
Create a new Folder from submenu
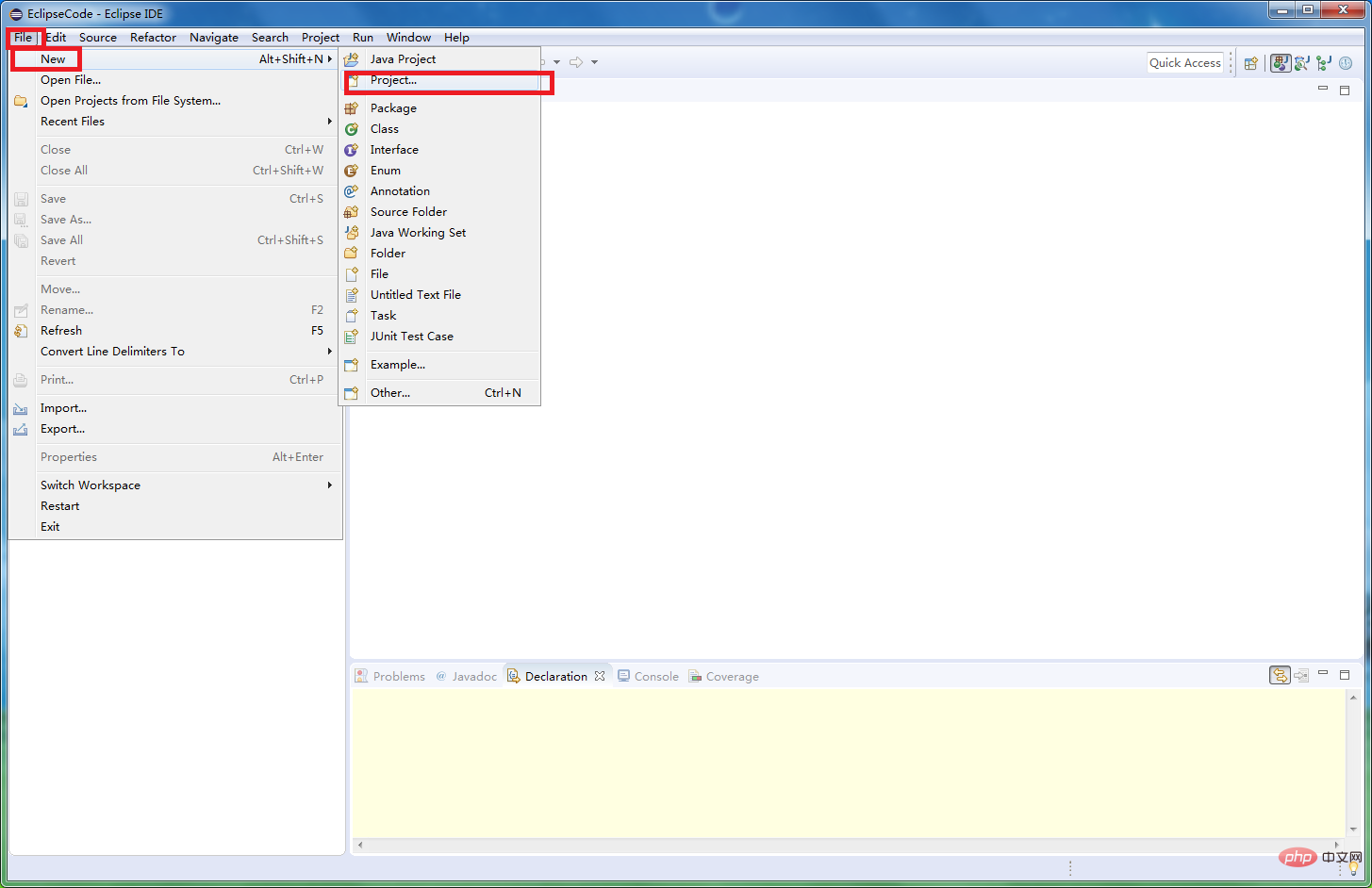coord(439,253)
